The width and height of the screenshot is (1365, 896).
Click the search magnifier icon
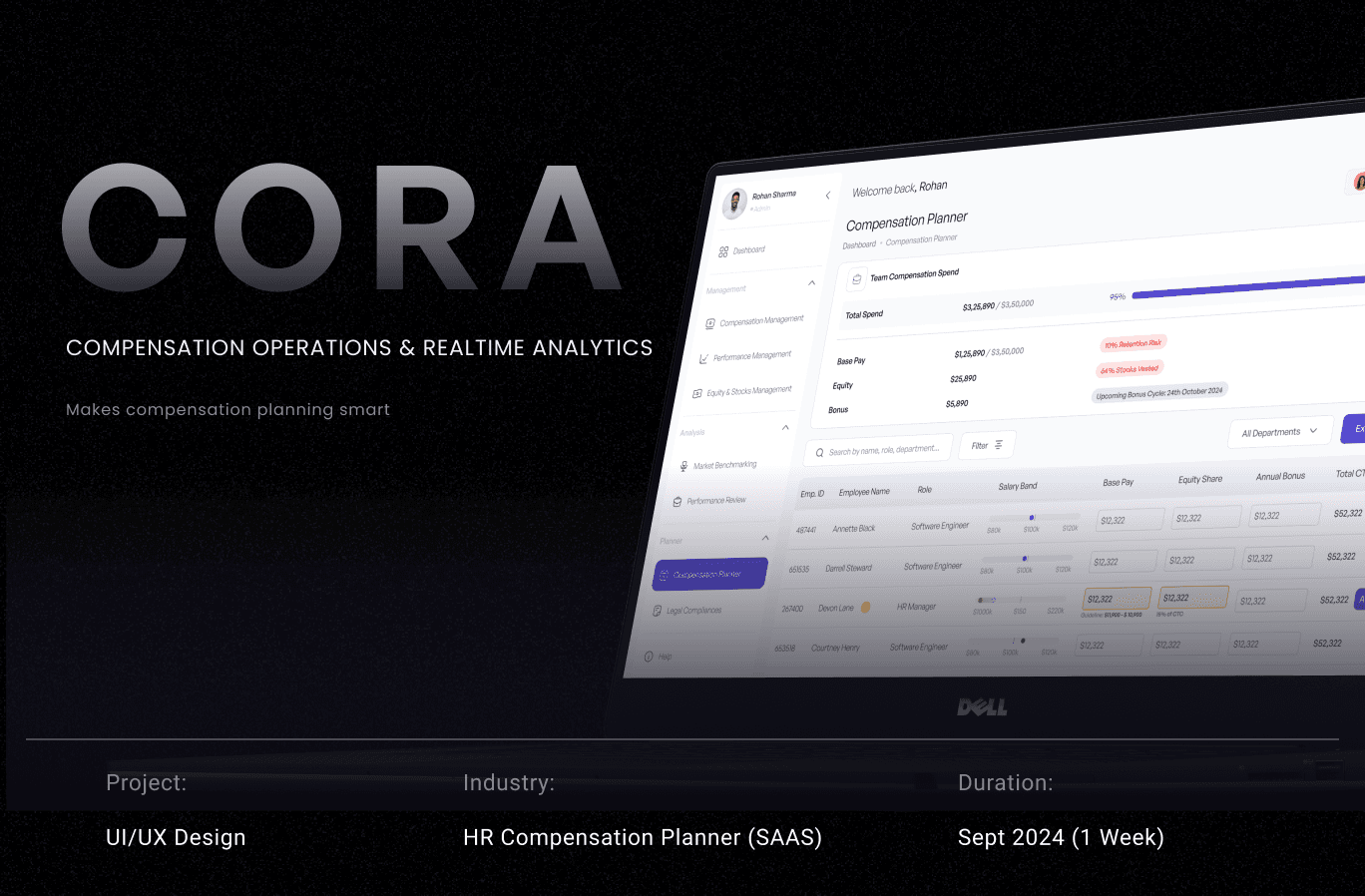820,453
